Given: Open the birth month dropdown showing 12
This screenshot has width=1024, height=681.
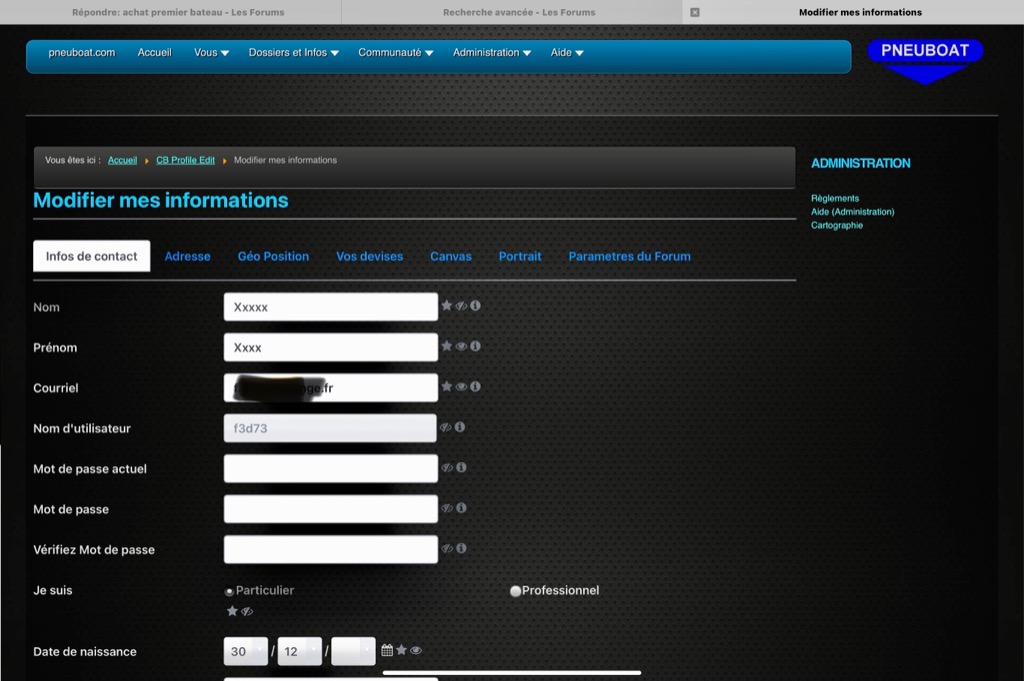Looking at the screenshot, I should (299, 651).
